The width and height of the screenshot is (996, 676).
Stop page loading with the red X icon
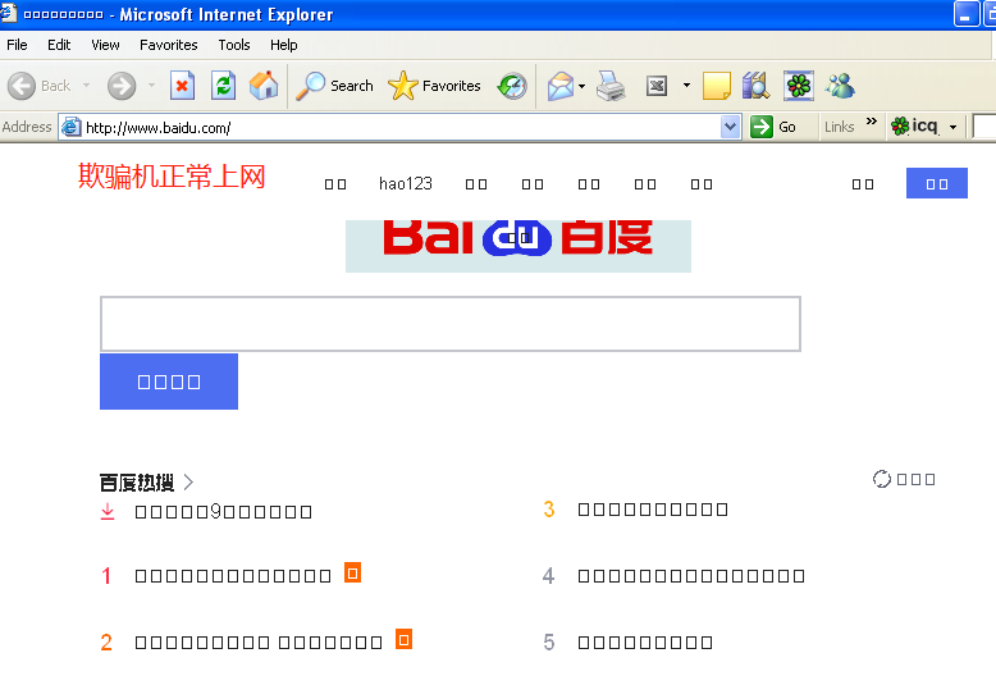pyautogui.click(x=182, y=86)
